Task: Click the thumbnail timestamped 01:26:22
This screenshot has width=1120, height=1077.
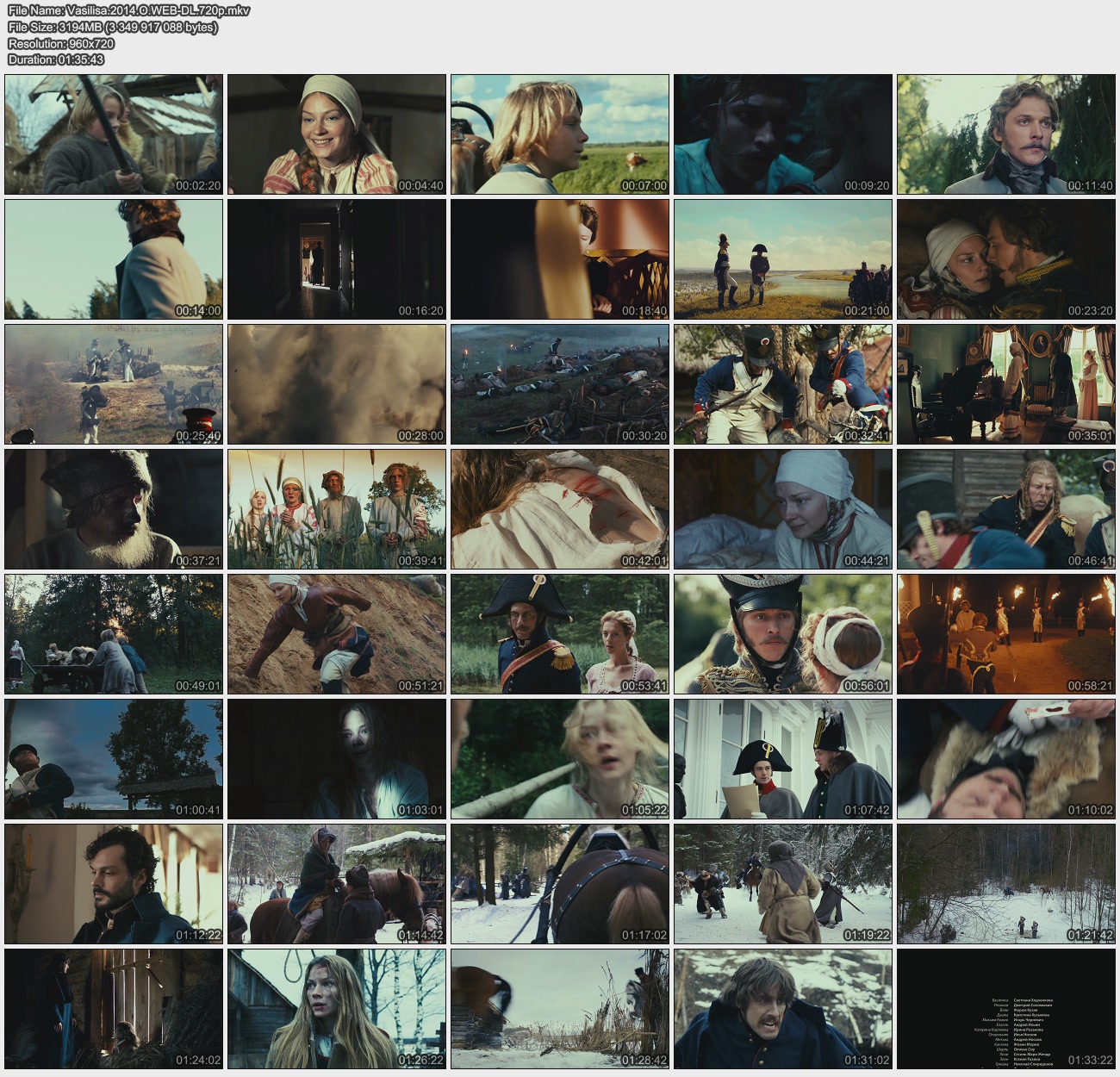Action: [x=337, y=1009]
